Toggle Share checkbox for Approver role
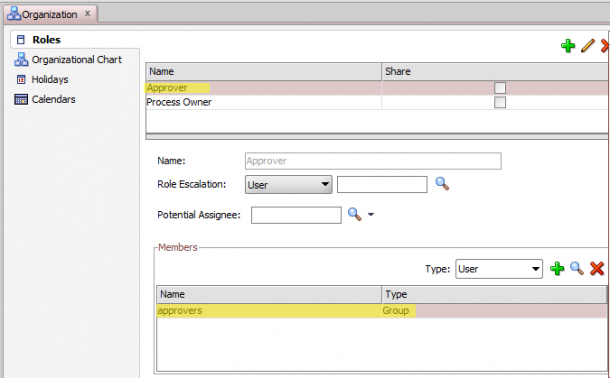The width and height of the screenshot is (610, 378). [x=500, y=88]
